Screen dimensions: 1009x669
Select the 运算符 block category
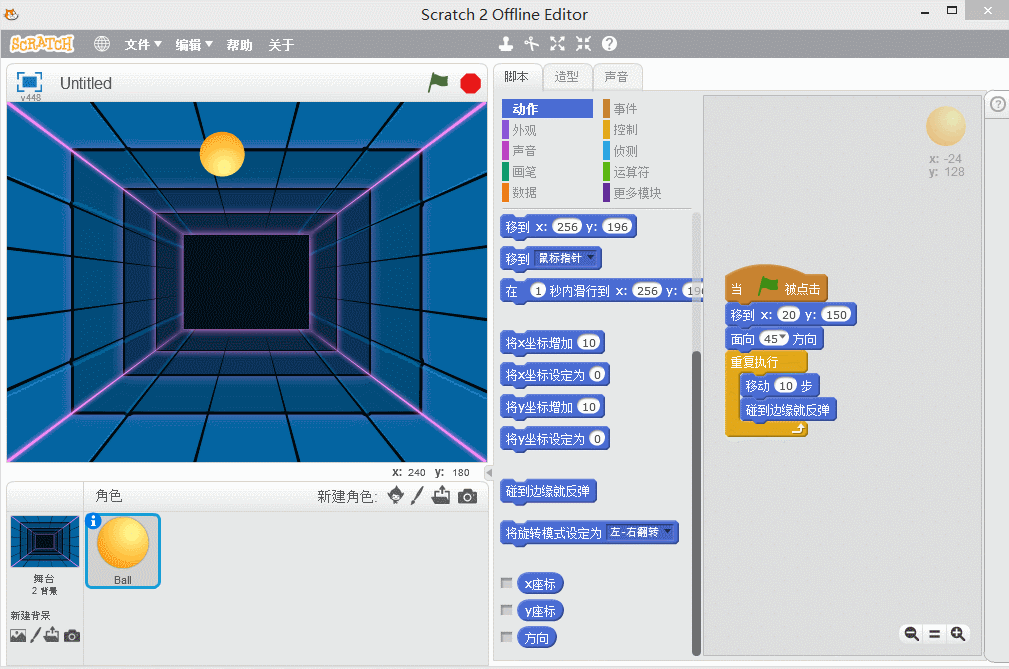click(647, 172)
